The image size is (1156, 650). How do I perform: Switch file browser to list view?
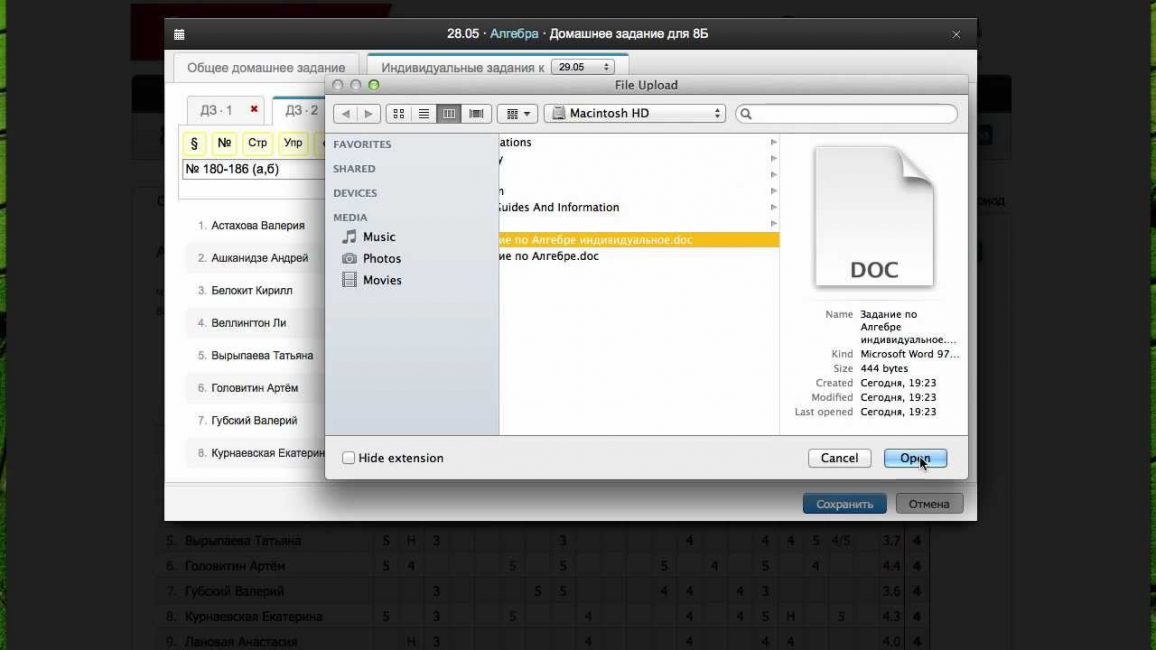(424, 113)
